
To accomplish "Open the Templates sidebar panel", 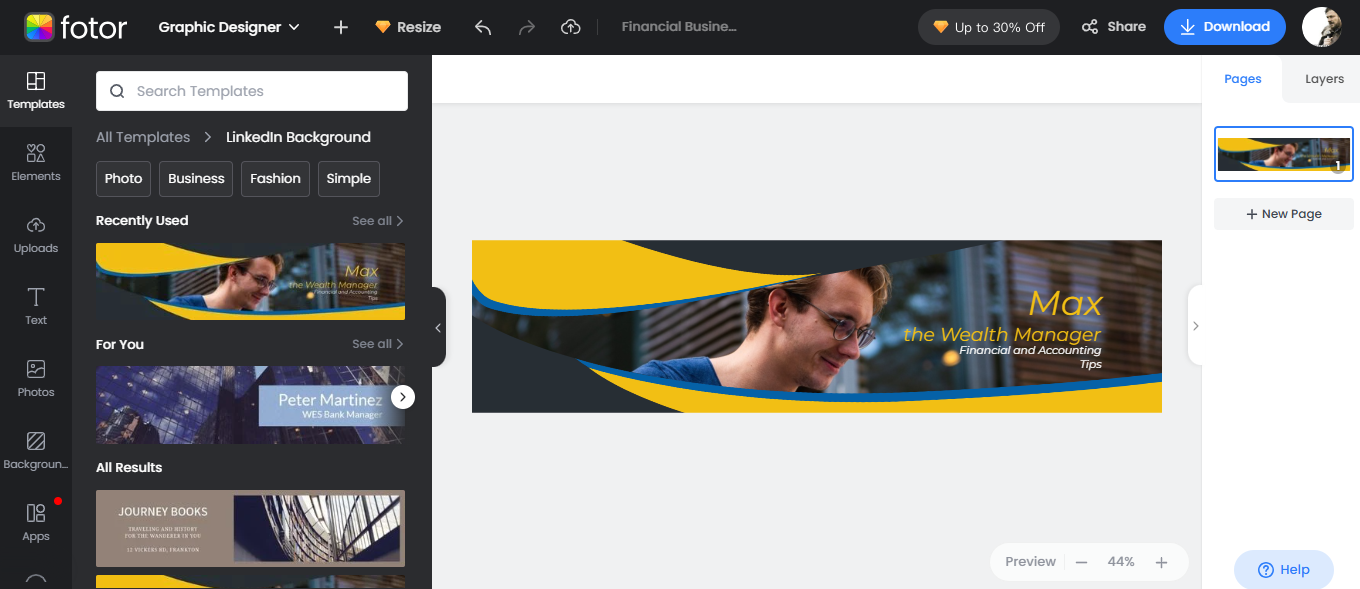I will coord(36,91).
